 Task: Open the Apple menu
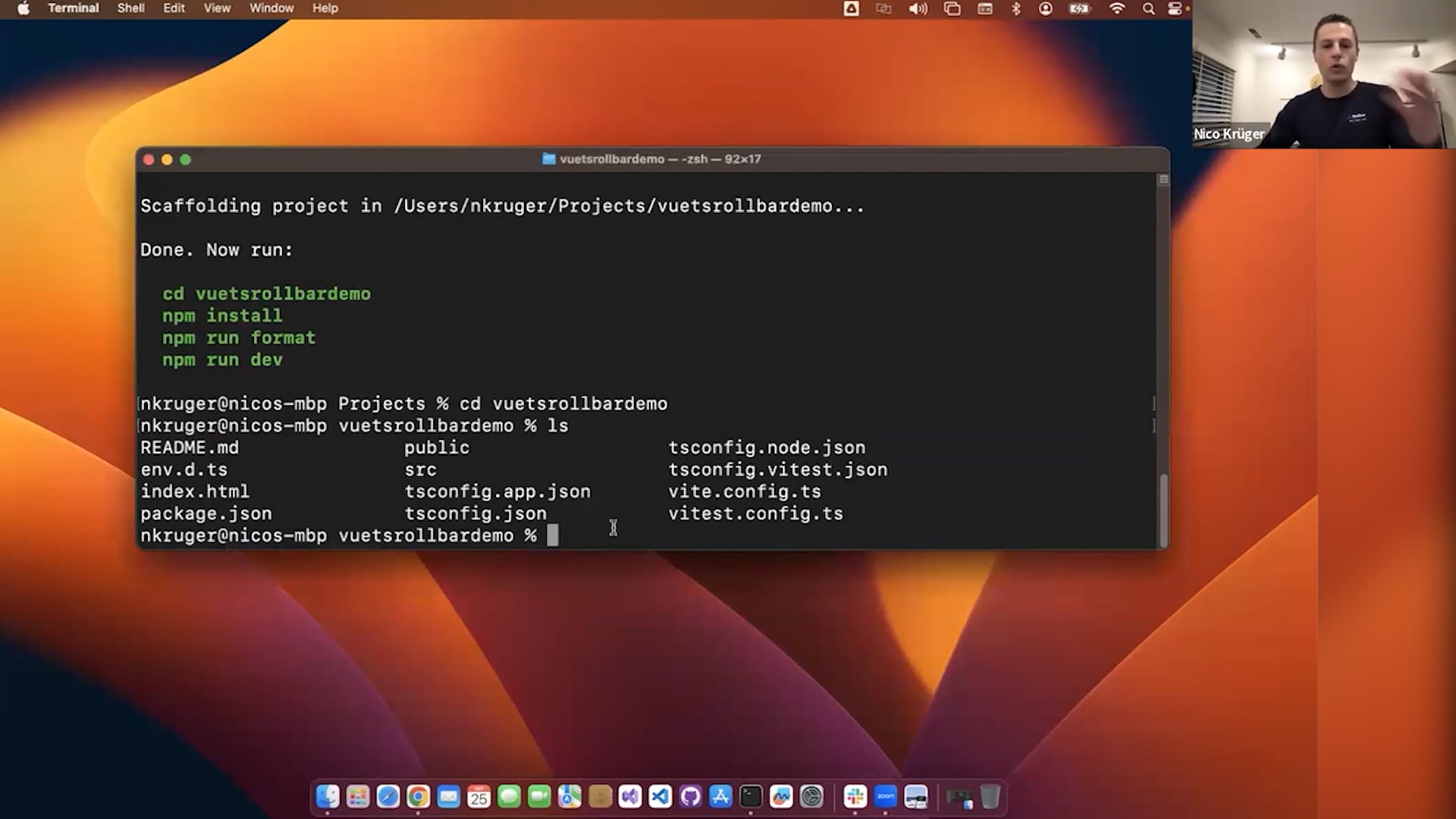tap(24, 8)
